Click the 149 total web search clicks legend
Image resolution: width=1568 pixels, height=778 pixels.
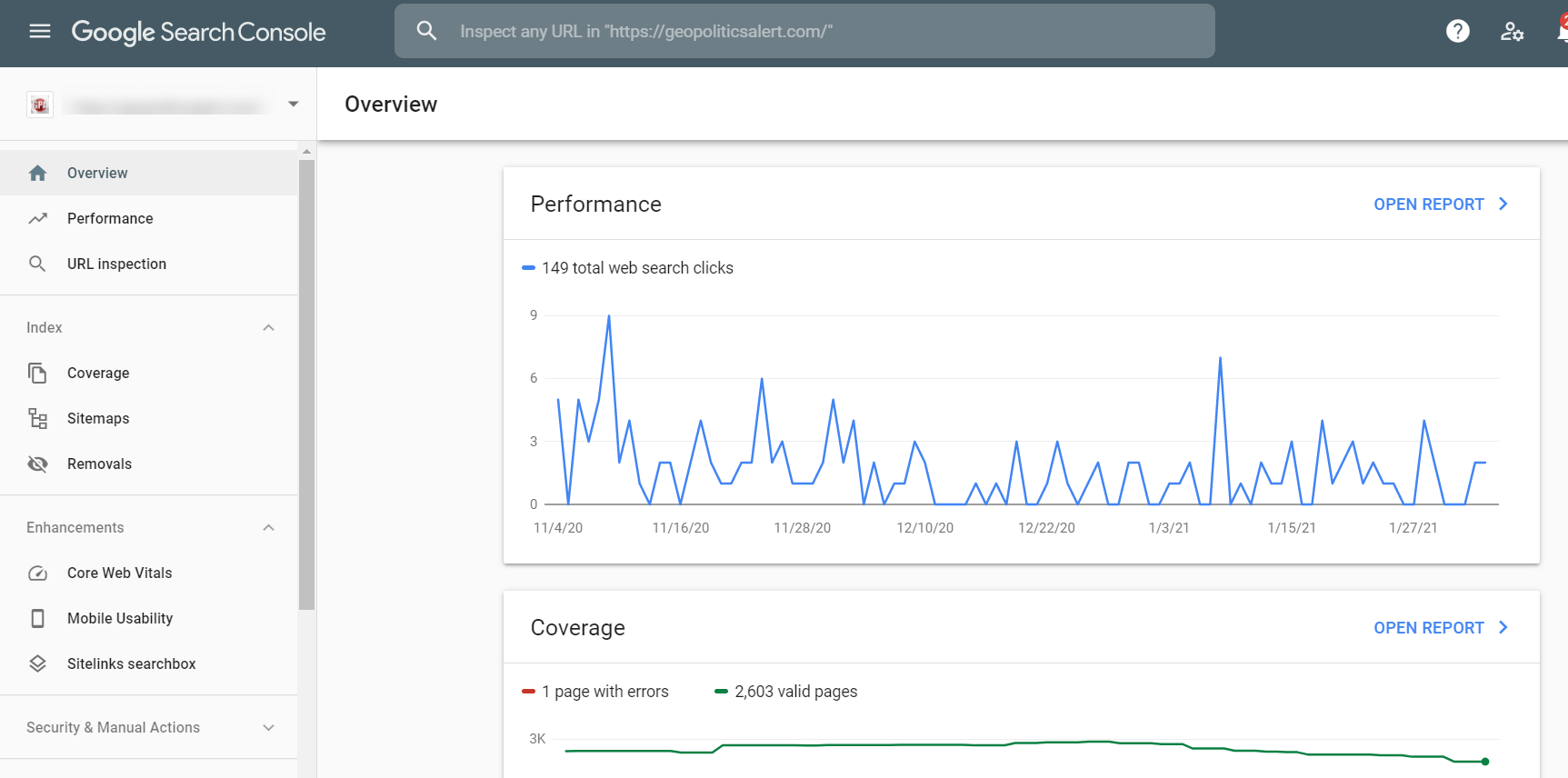point(627,268)
